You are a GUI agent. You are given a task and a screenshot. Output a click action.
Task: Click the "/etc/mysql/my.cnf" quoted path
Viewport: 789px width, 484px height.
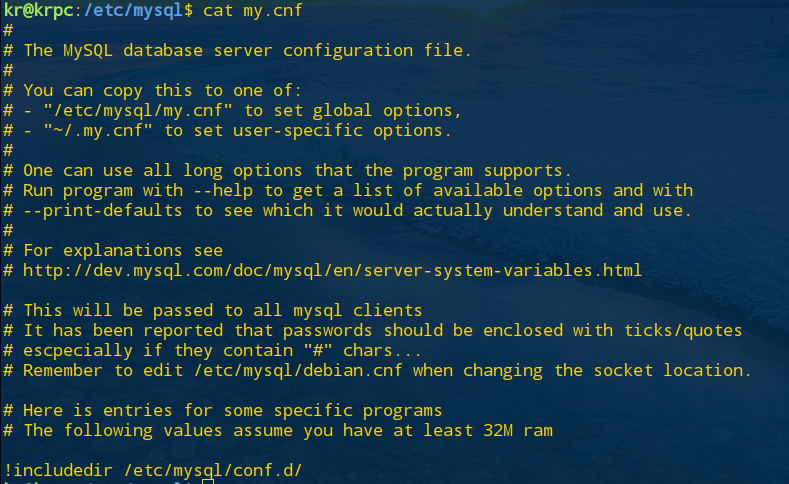(x=138, y=111)
